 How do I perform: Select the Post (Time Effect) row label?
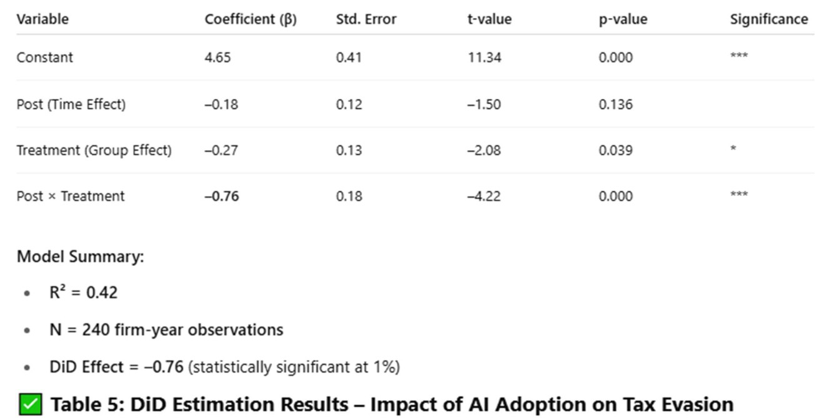point(71,104)
